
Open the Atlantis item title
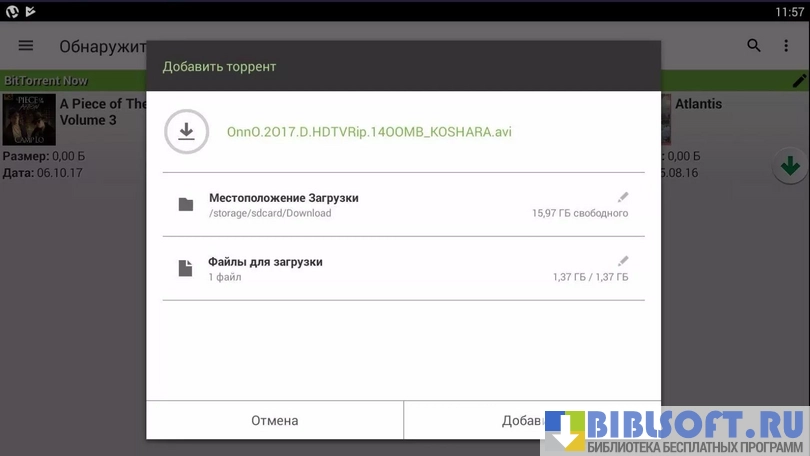click(698, 104)
